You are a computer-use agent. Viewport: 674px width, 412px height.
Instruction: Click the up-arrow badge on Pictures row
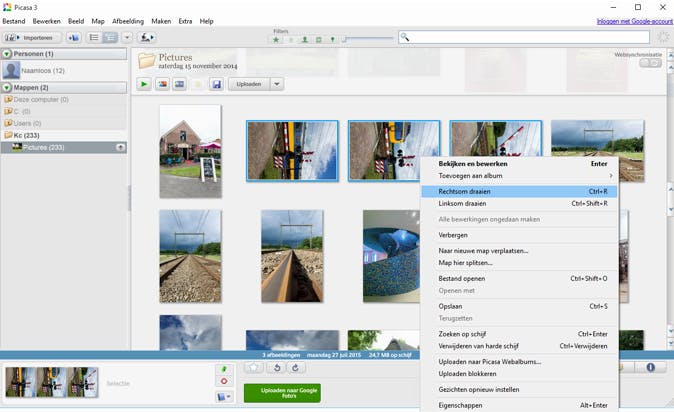click(x=121, y=148)
